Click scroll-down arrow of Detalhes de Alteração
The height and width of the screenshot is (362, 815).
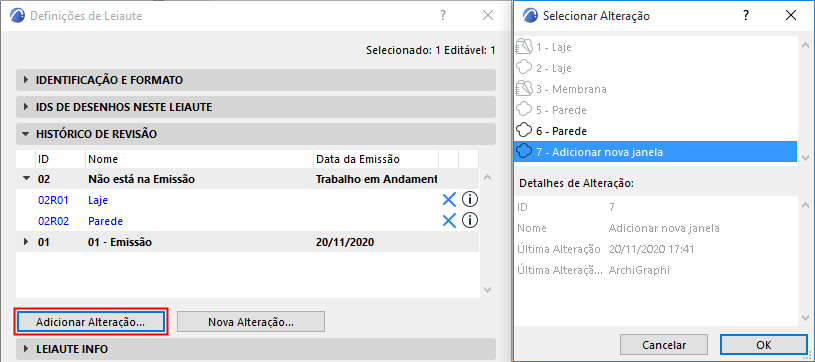click(805, 318)
